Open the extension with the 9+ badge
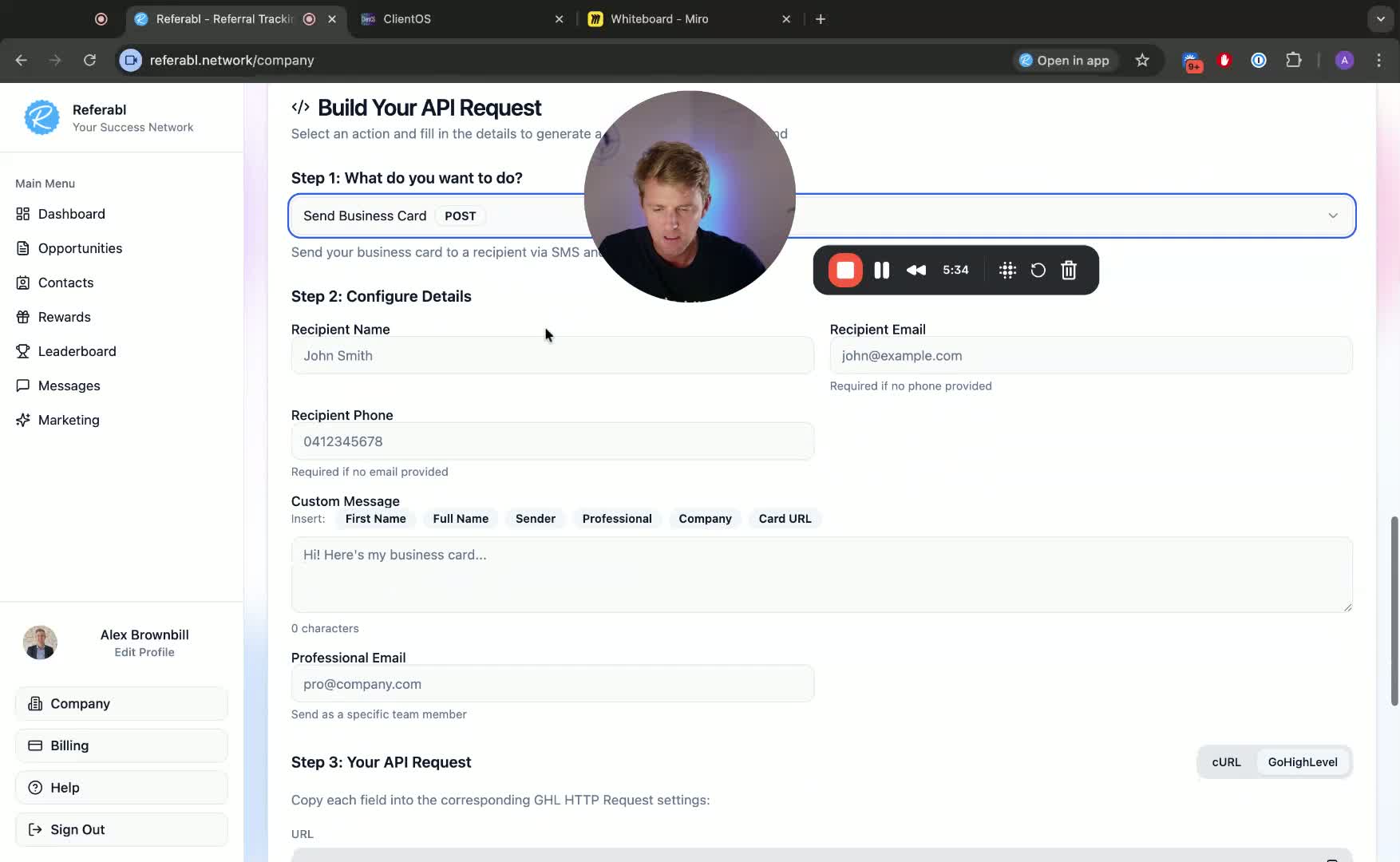This screenshot has height=862, width=1400. pos(1192,61)
